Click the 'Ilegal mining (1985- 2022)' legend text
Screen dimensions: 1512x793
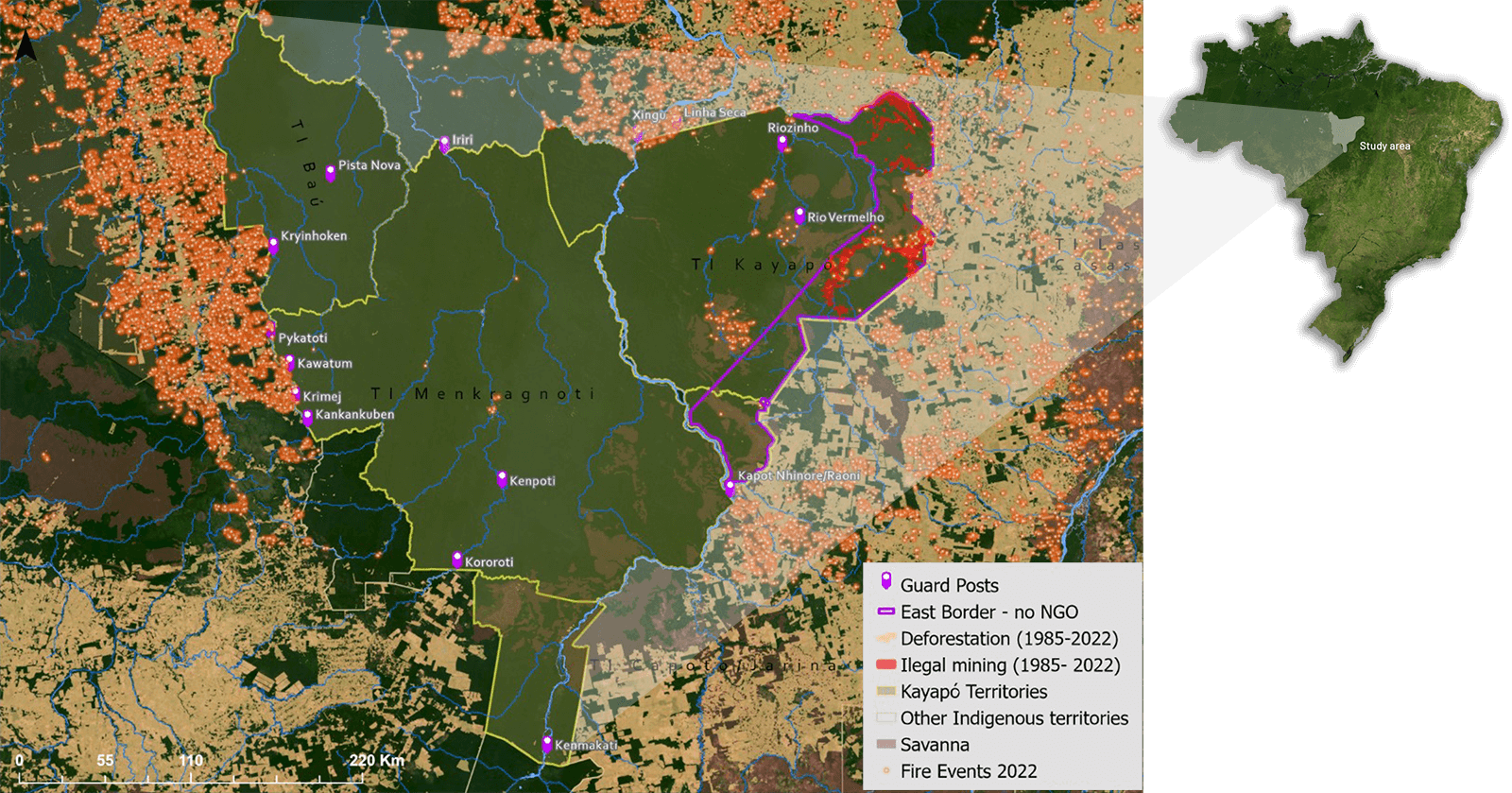(x=1010, y=665)
